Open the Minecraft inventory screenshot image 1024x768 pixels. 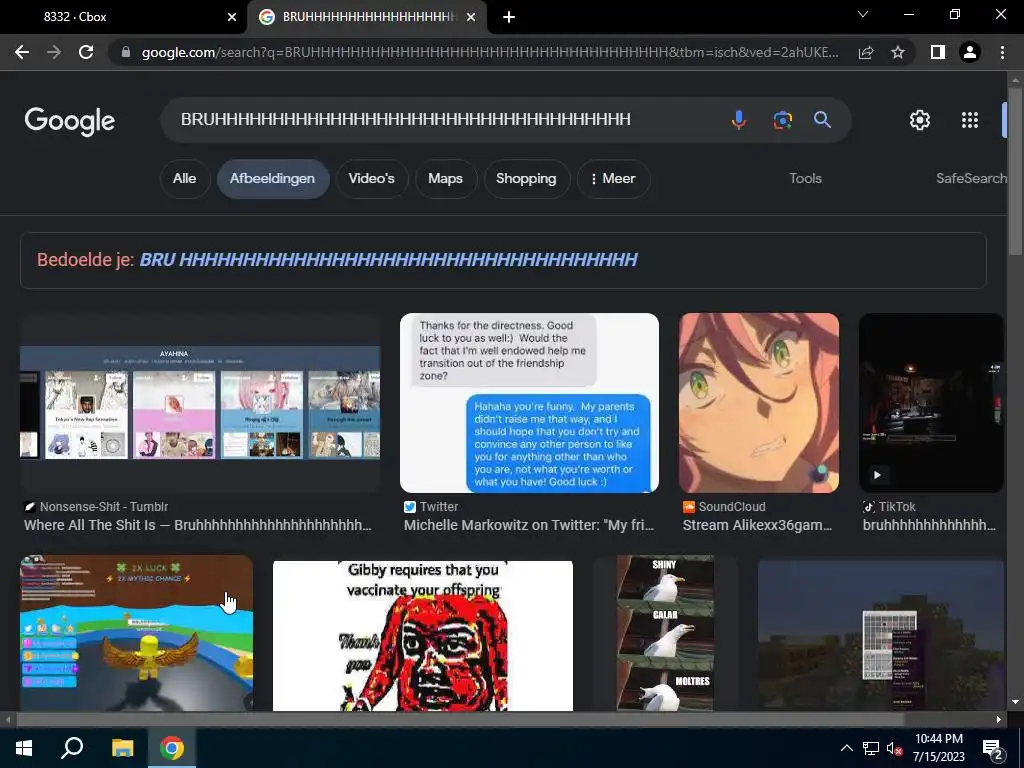click(x=881, y=636)
